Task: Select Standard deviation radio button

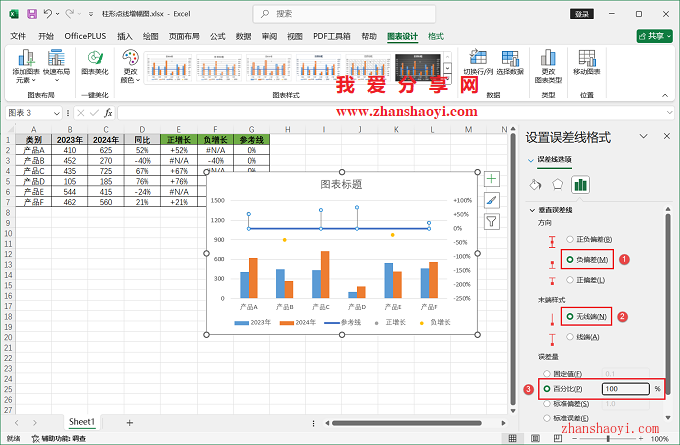Action: coord(547,404)
